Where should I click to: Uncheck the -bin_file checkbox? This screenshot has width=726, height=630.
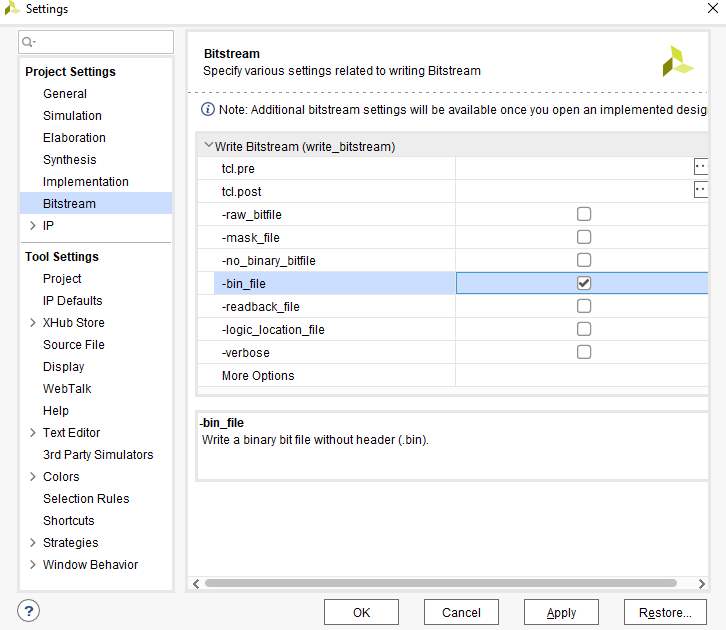click(584, 283)
